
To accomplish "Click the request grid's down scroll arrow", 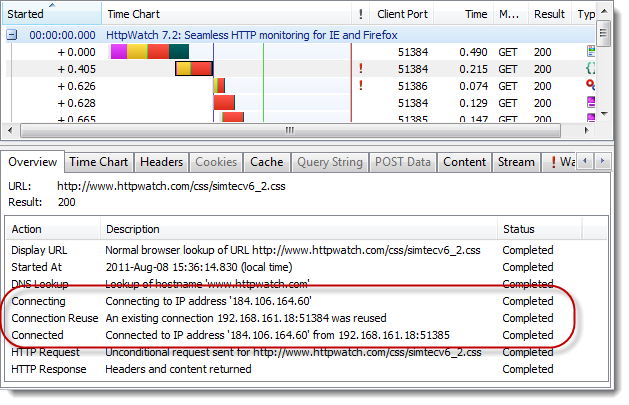I will click(604, 114).
